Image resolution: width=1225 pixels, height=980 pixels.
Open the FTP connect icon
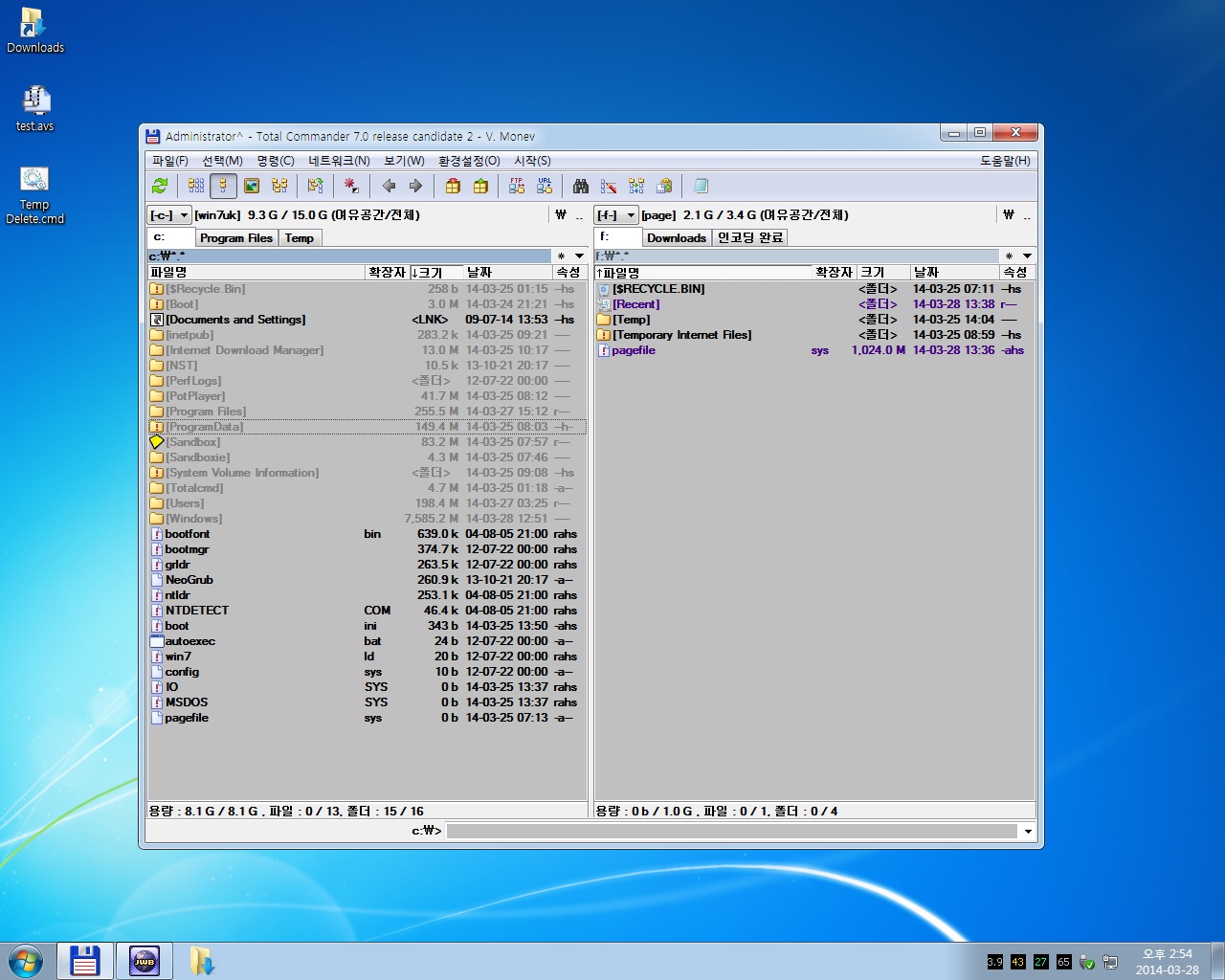coord(517,186)
